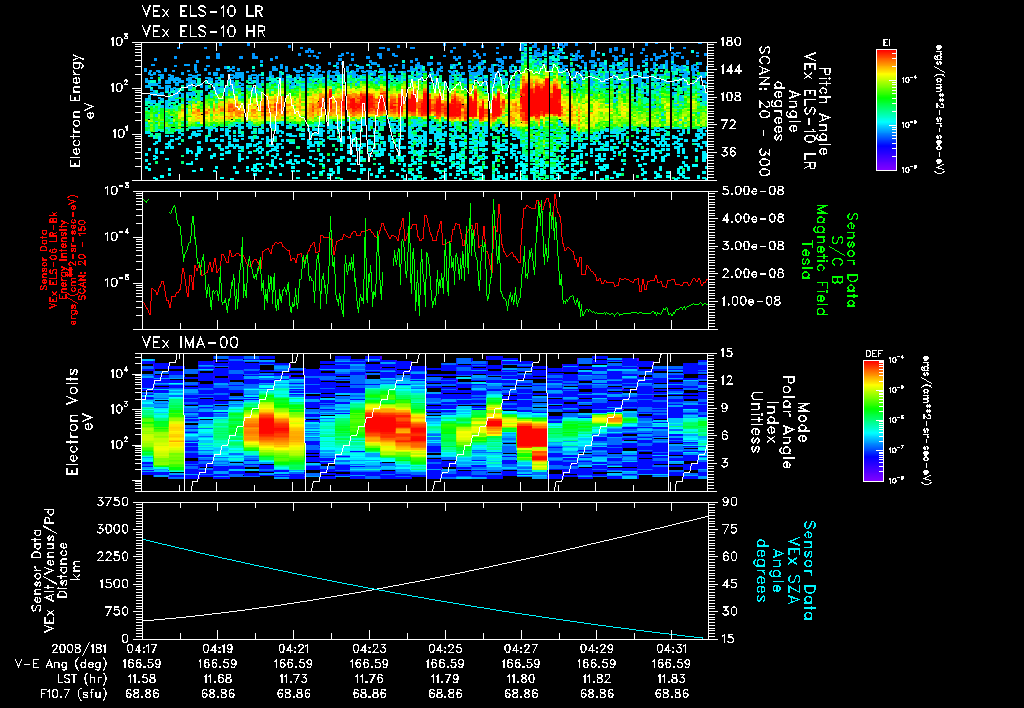Click the altitude tick '3750'
Screen dimensions: 1024x708
pos(112,502)
